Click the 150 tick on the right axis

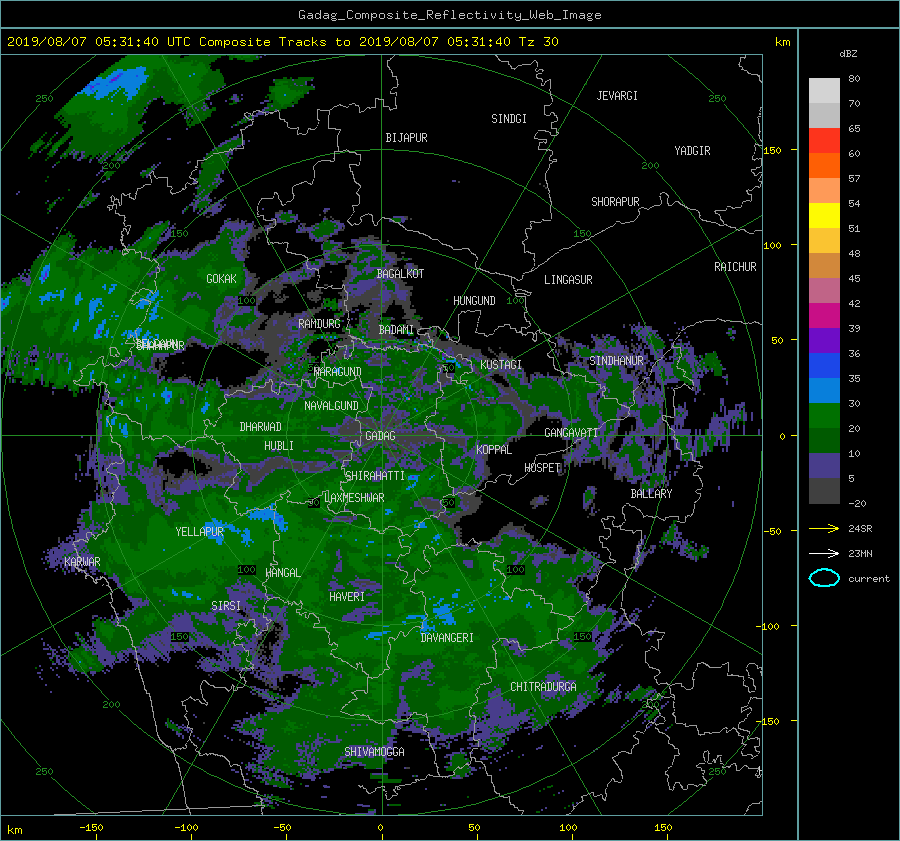772,150
